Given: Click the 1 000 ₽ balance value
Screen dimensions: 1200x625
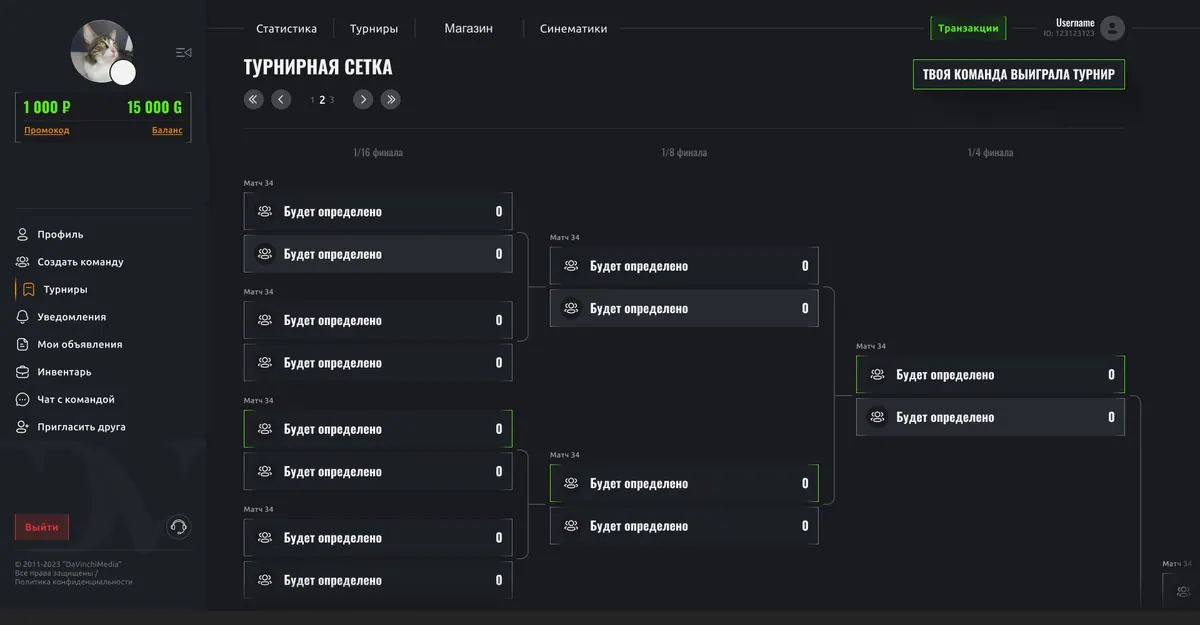Looking at the screenshot, I should coord(47,107).
